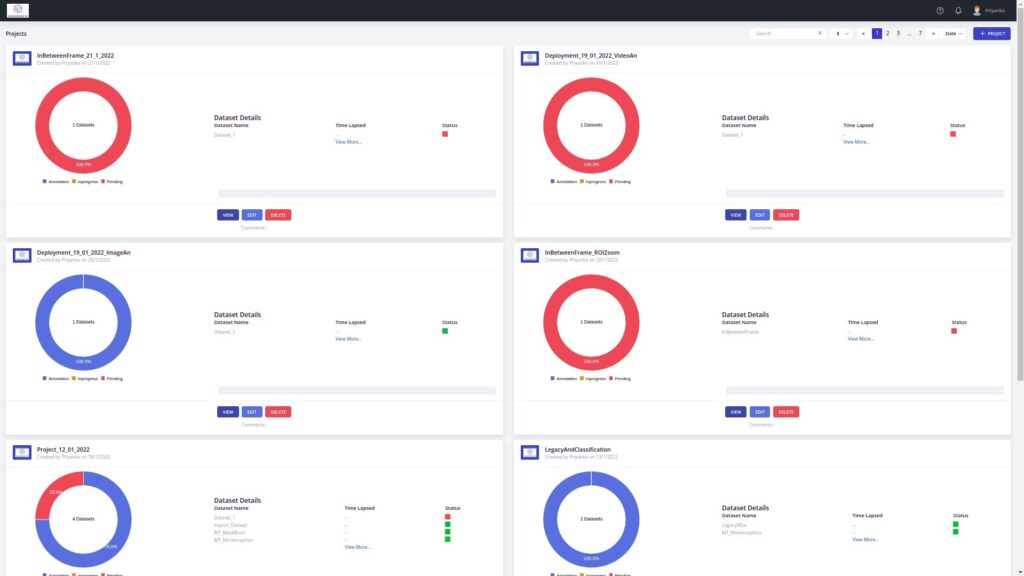
Task: Click the clear X icon in search box
Action: 820,33
